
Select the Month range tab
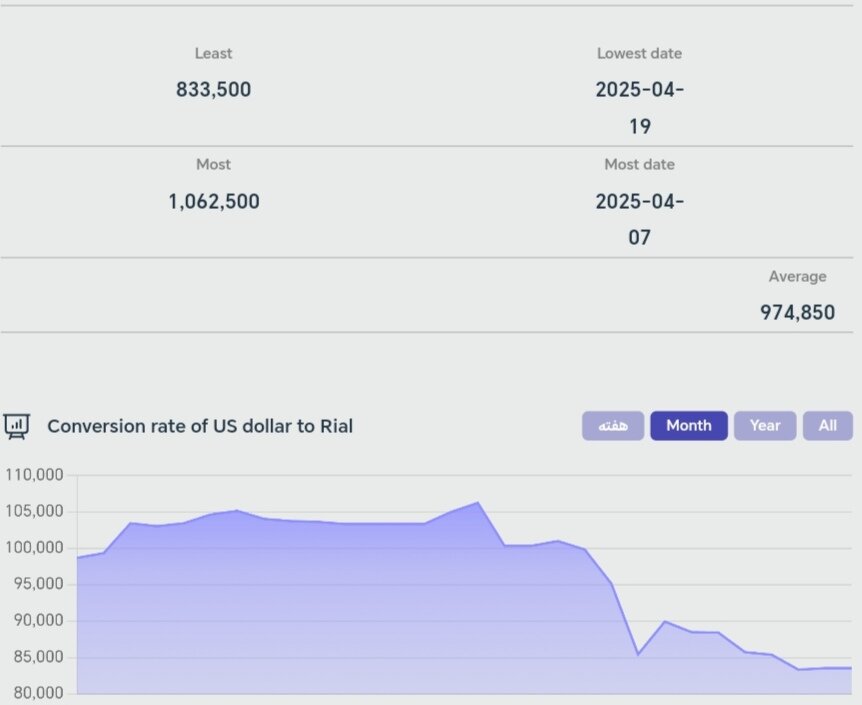[x=689, y=426]
